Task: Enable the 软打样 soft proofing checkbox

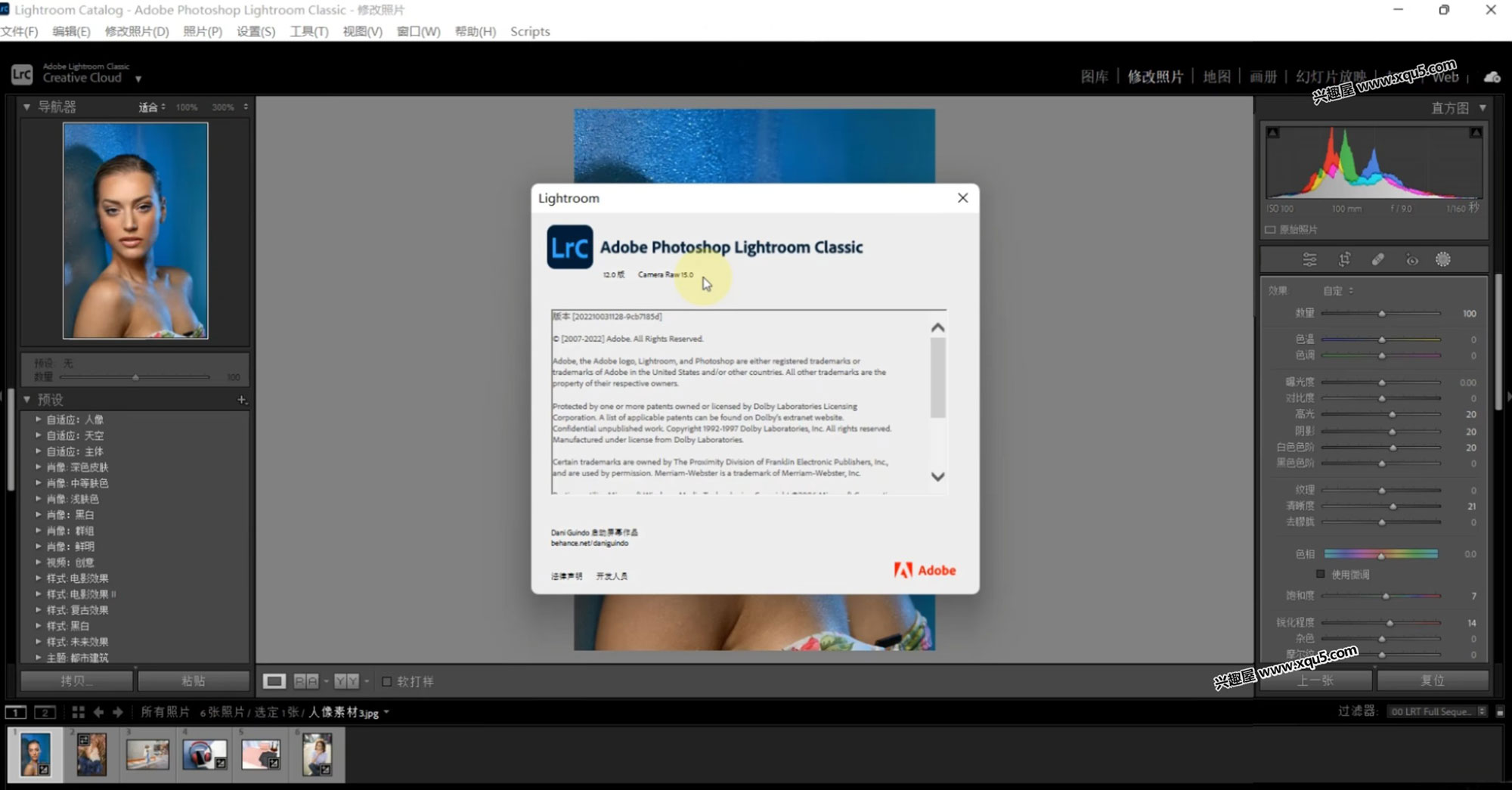Action: pyautogui.click(x=386, y=681)
